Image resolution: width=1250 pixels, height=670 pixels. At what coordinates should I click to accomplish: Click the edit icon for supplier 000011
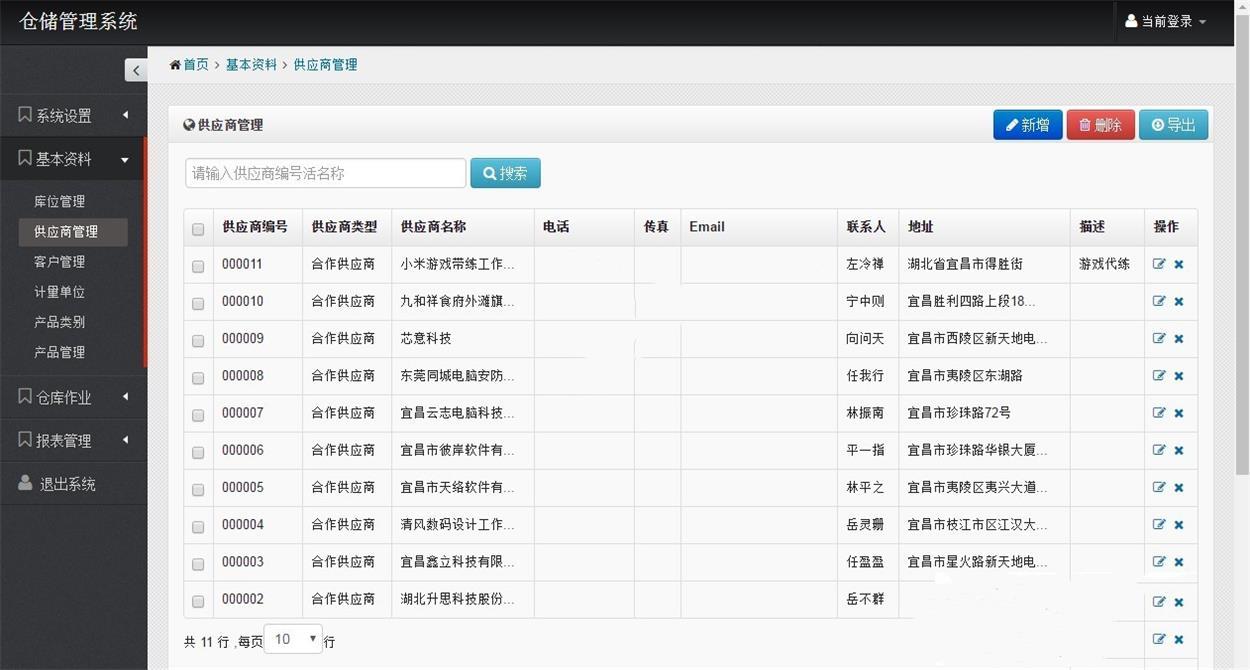coord(1159,264)
